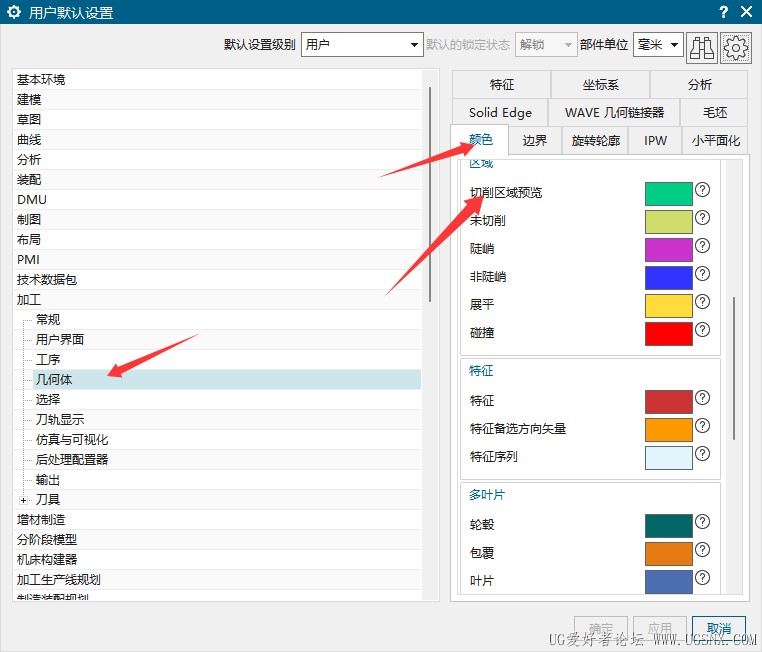The image size is (762, 652).
Task: Switch to the 毛坯 tab
Action: (714, 113)
